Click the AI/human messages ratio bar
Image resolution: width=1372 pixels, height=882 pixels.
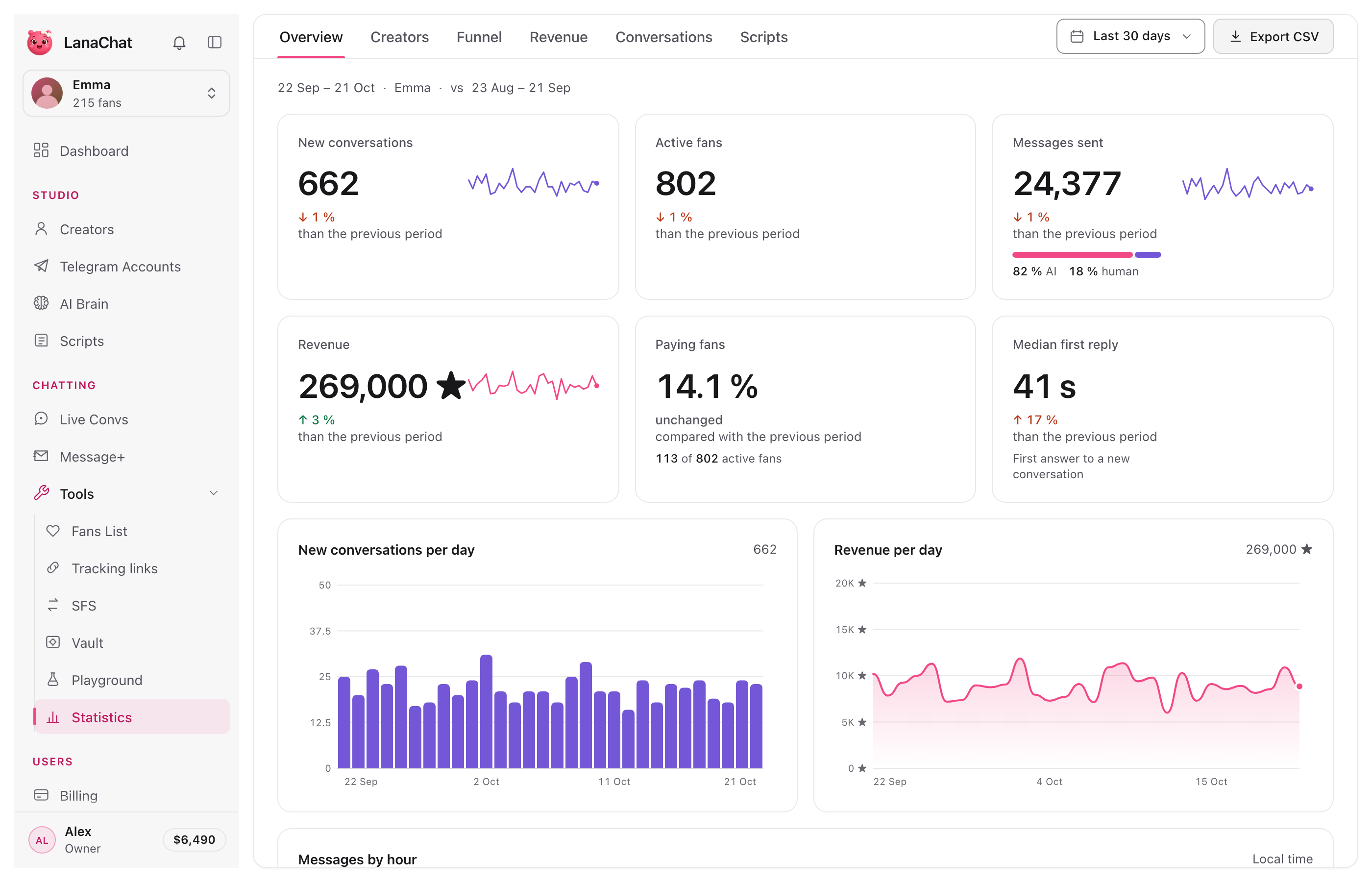pyautogui.click(x=1086, y=255)
